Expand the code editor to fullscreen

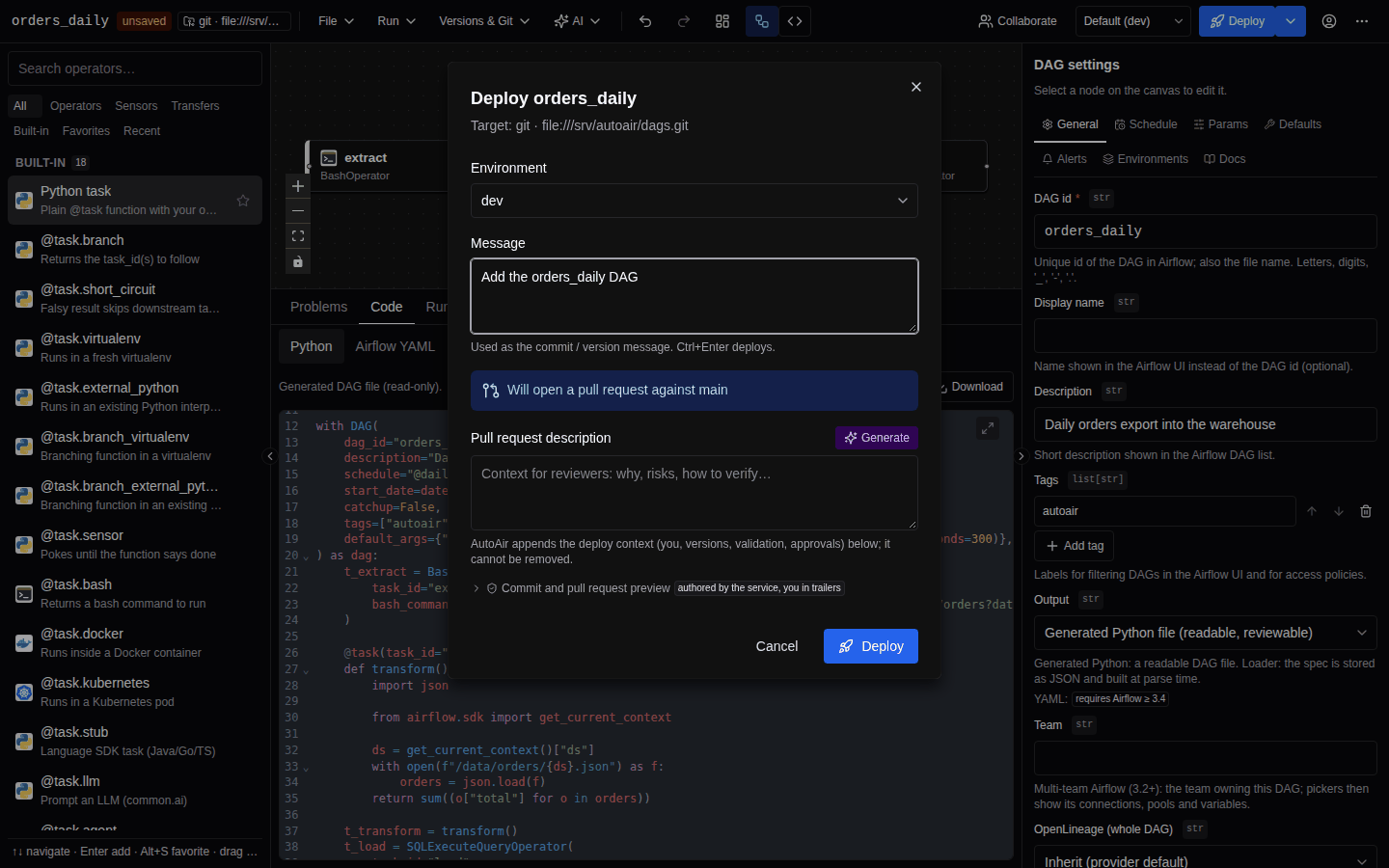coord(988,428)
